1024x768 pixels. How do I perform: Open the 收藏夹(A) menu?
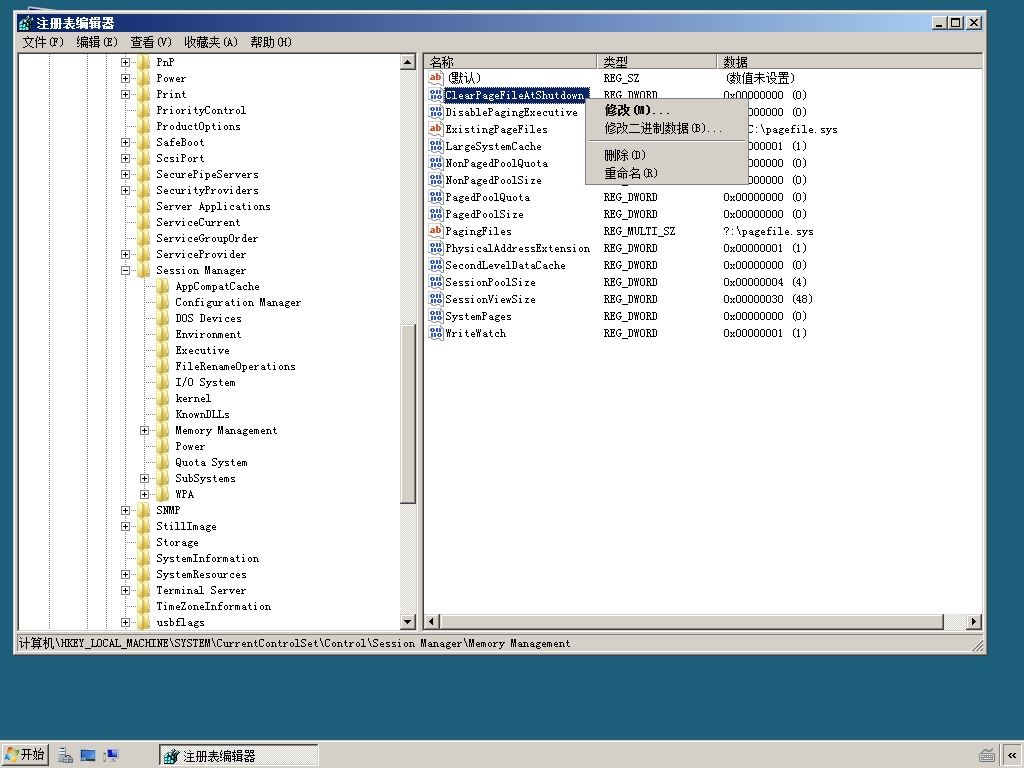coord(211,42)
